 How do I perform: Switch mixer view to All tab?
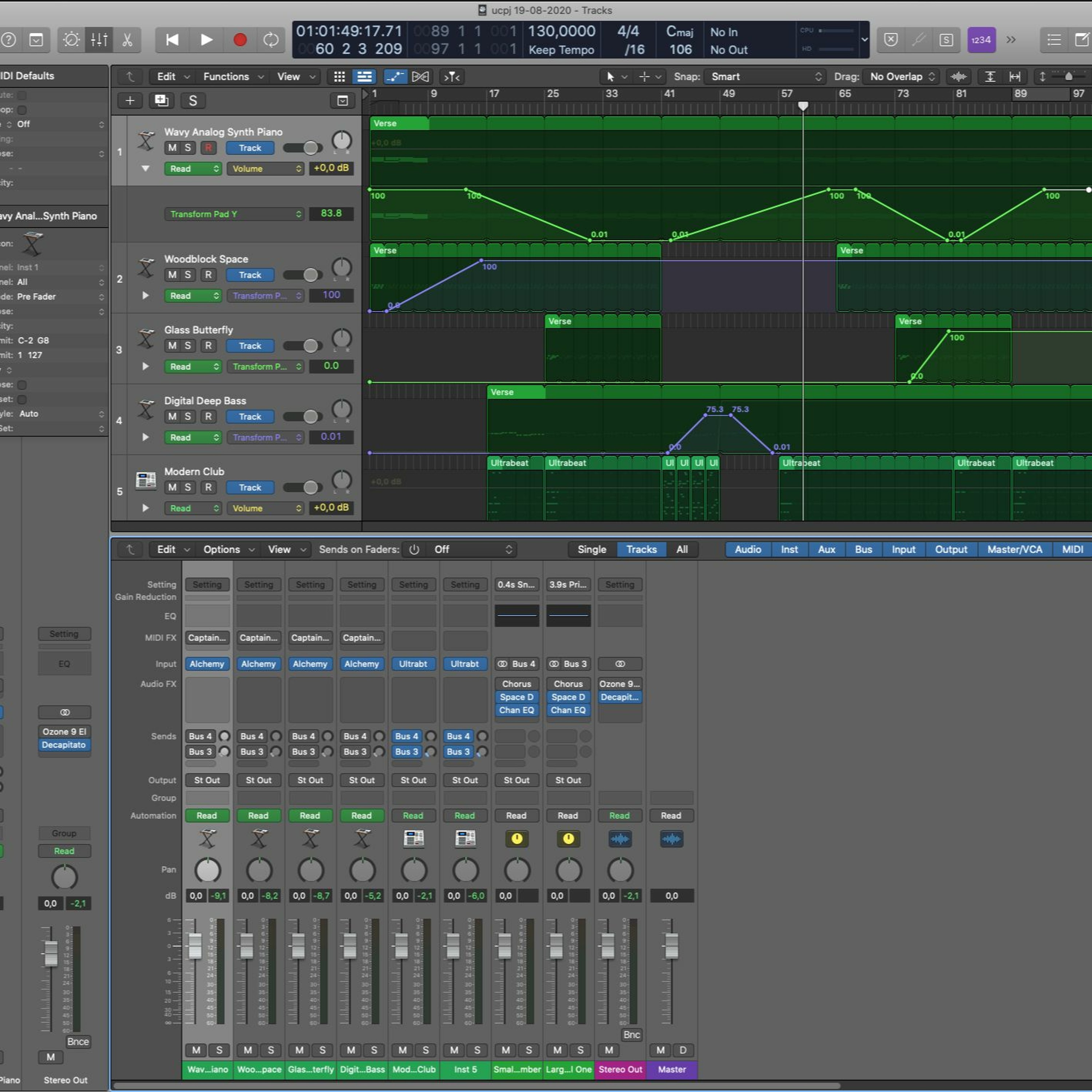coord(682,549)
